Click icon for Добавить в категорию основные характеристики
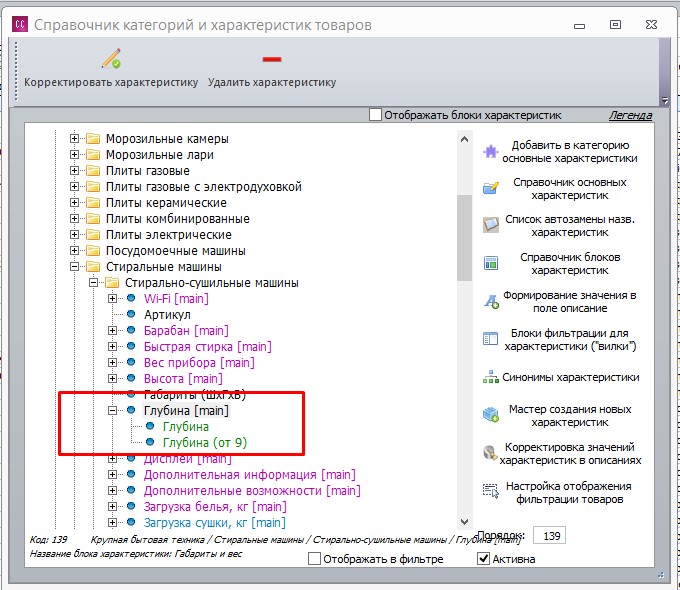The height and width of the screenshot is (590, 680). [490, 152]
